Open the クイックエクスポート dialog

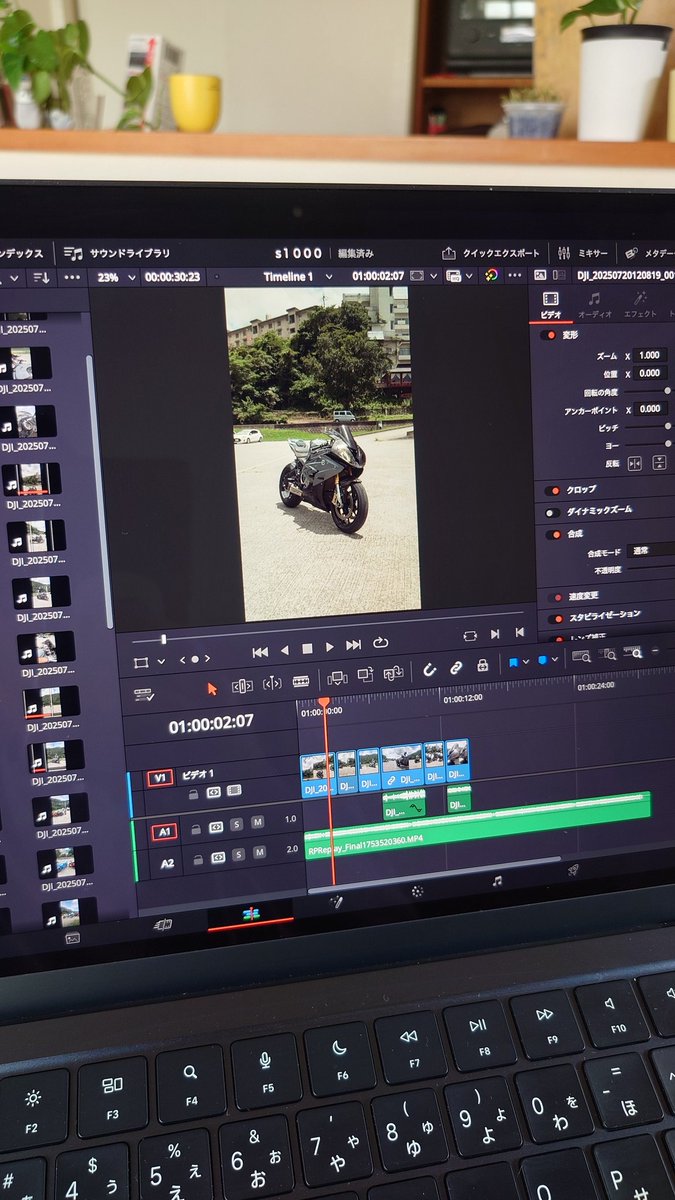490,253
